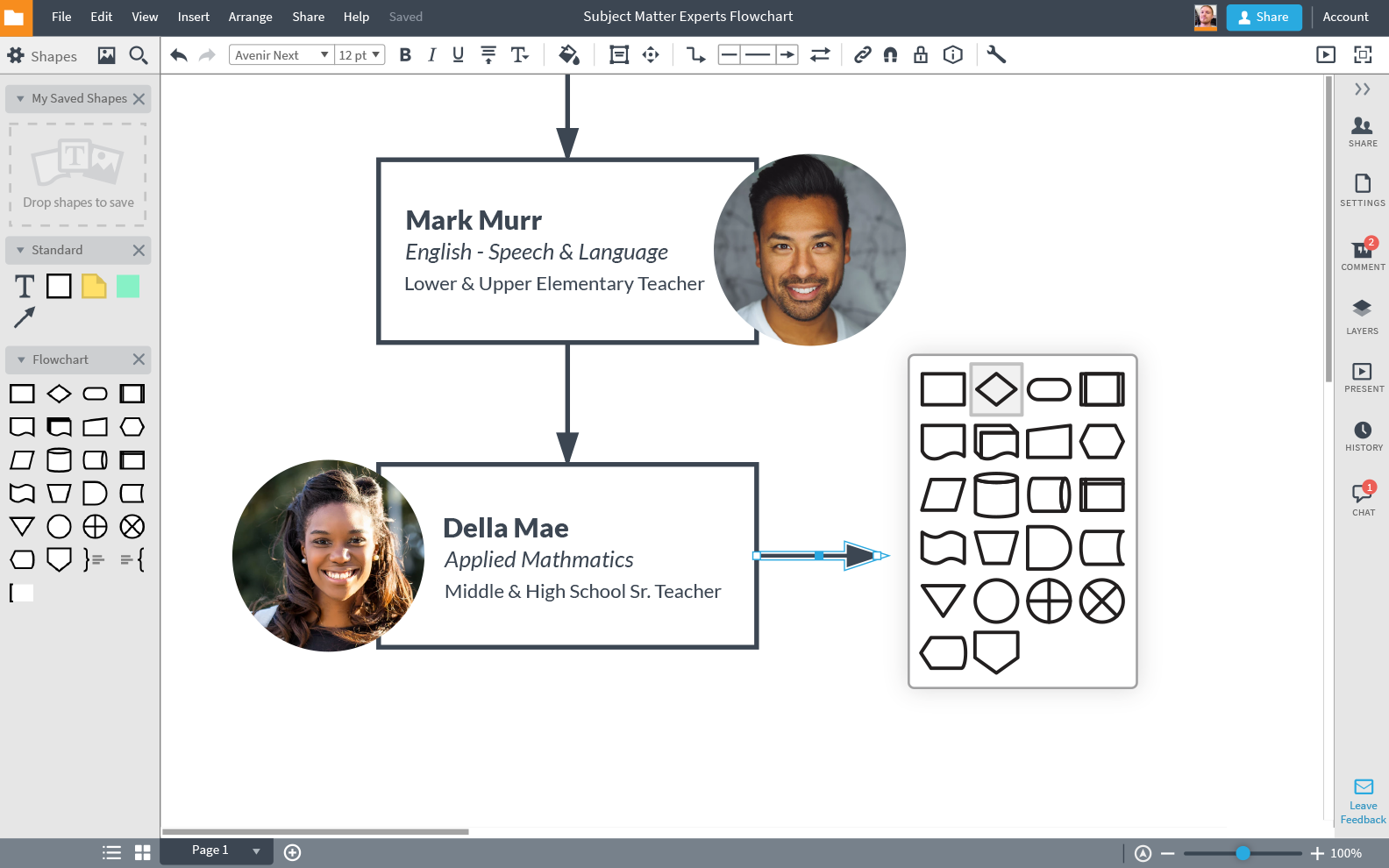Click the image insert icon
Image resolution: width=1389 pixels, height=868 pixels.
[106, 55]
